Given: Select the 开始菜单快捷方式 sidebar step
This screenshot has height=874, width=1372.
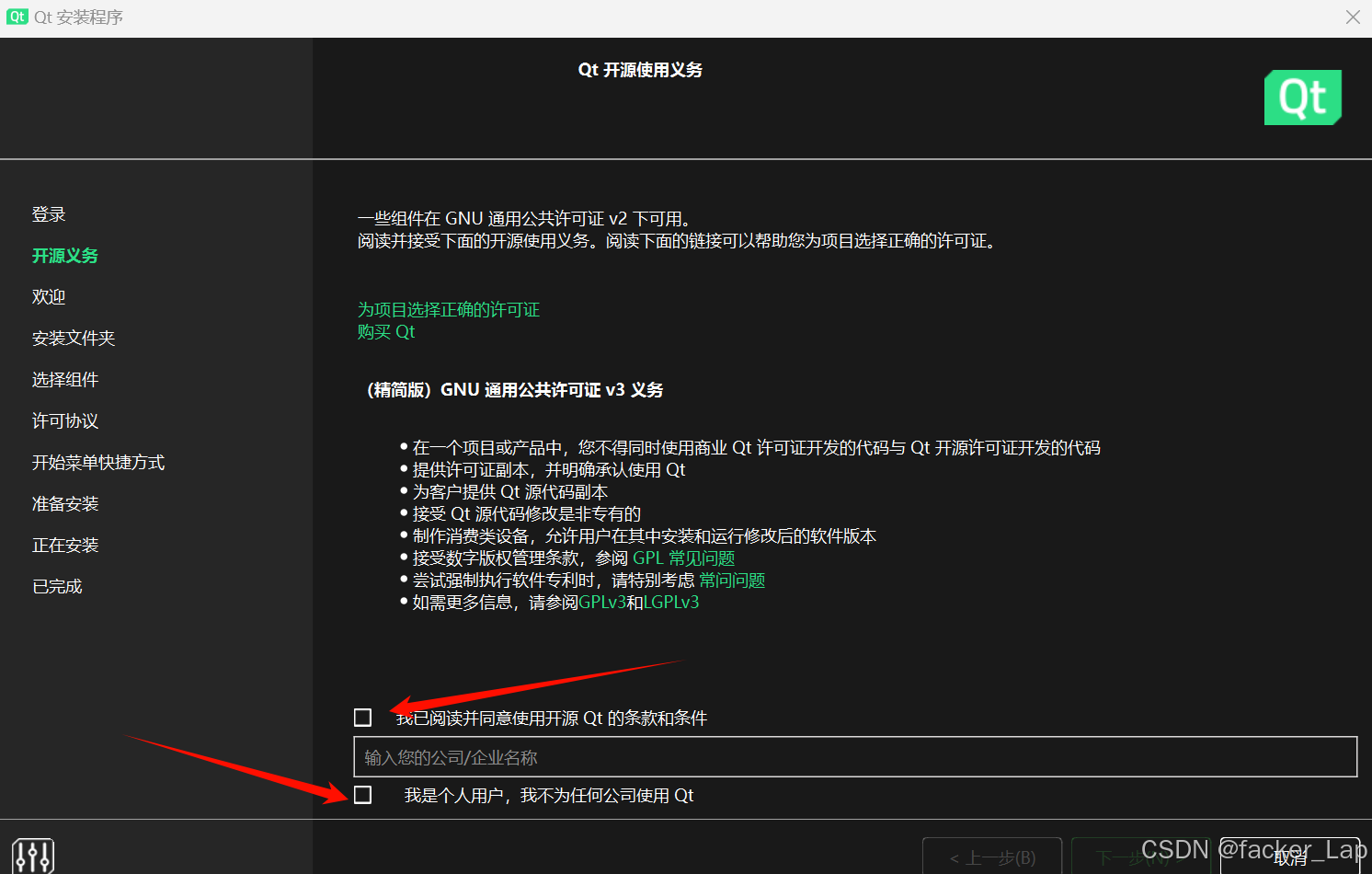Looking at the screenshot, I should click(98, 463).
